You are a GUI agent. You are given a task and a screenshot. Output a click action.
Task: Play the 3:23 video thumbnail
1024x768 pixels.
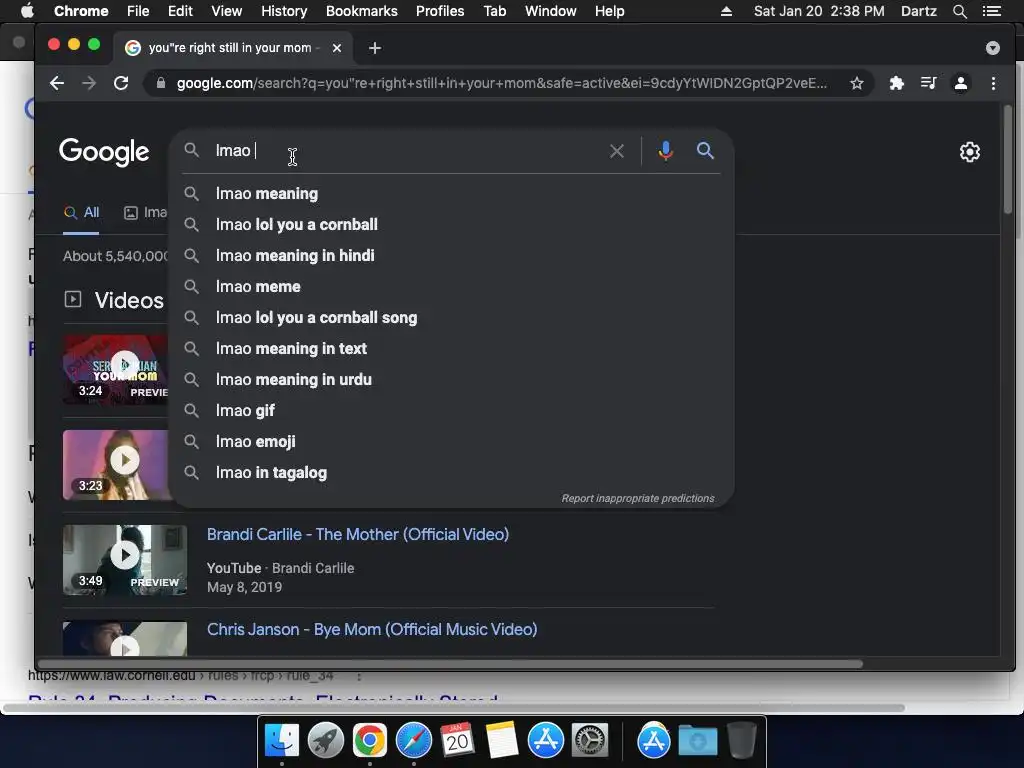tap(117, 465)
